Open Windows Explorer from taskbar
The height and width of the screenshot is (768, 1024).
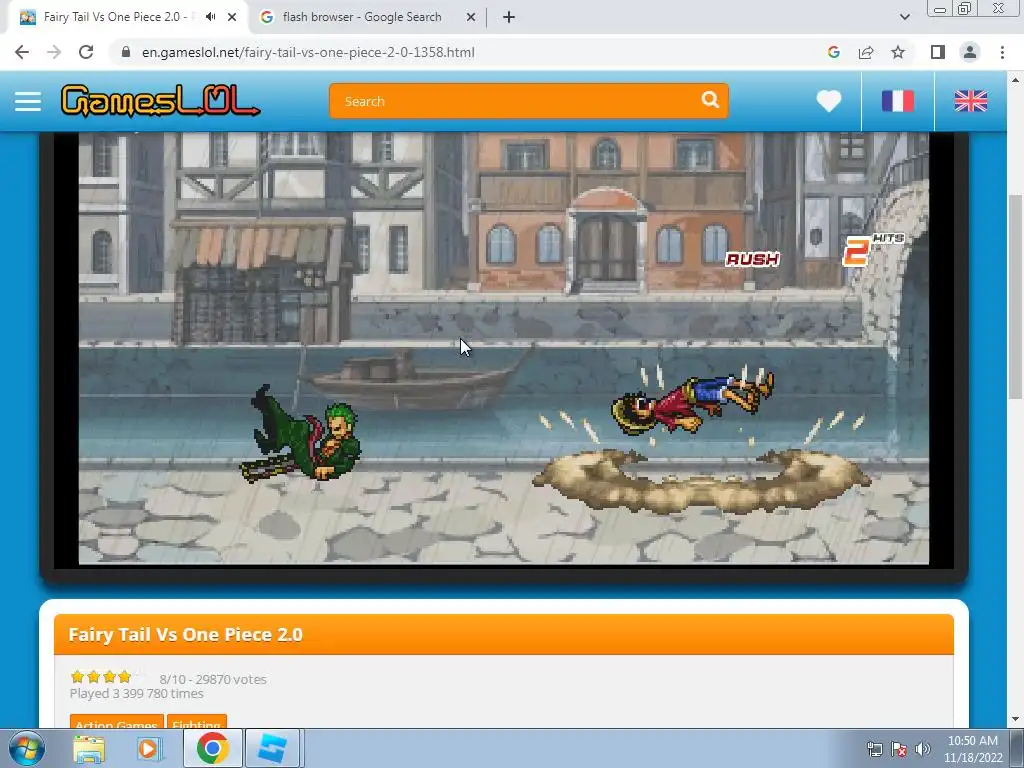(89, 748)
